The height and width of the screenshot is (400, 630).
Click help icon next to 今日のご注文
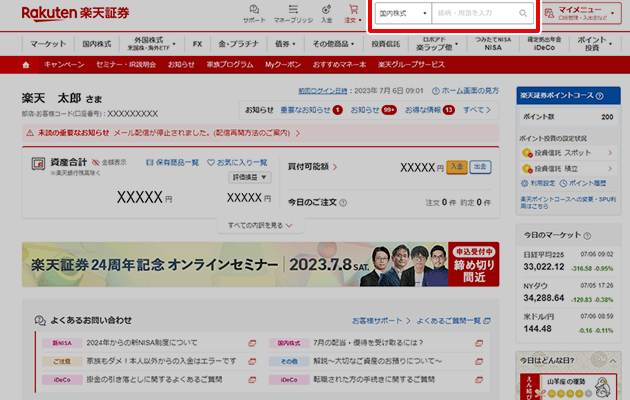tap(343, 203)
